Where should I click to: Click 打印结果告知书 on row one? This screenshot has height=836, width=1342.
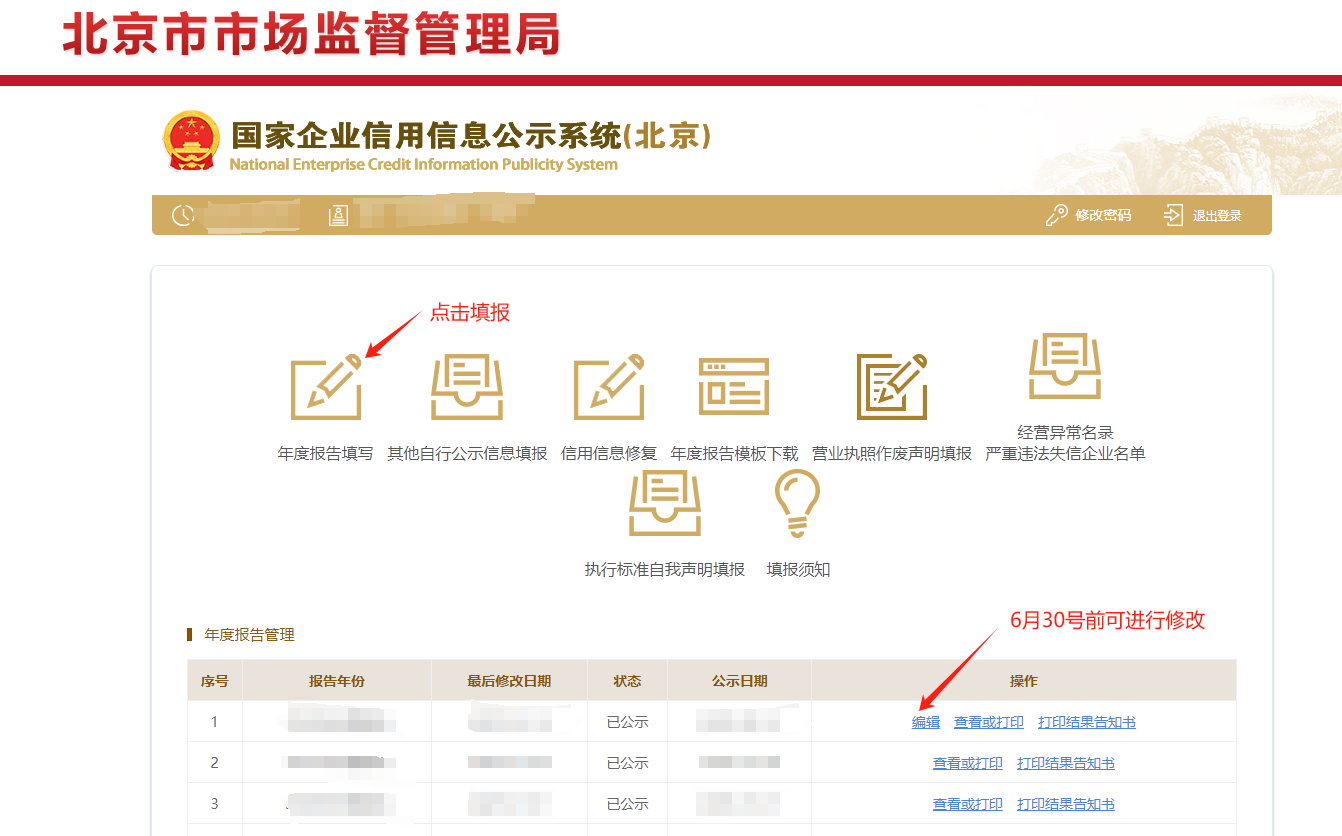tap(1089, 721)
